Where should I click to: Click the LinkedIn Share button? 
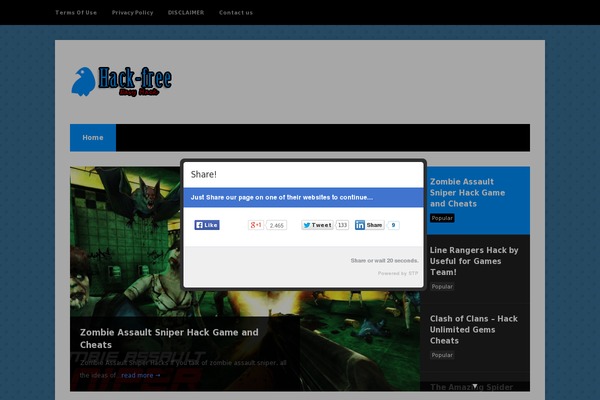[369, 225]
